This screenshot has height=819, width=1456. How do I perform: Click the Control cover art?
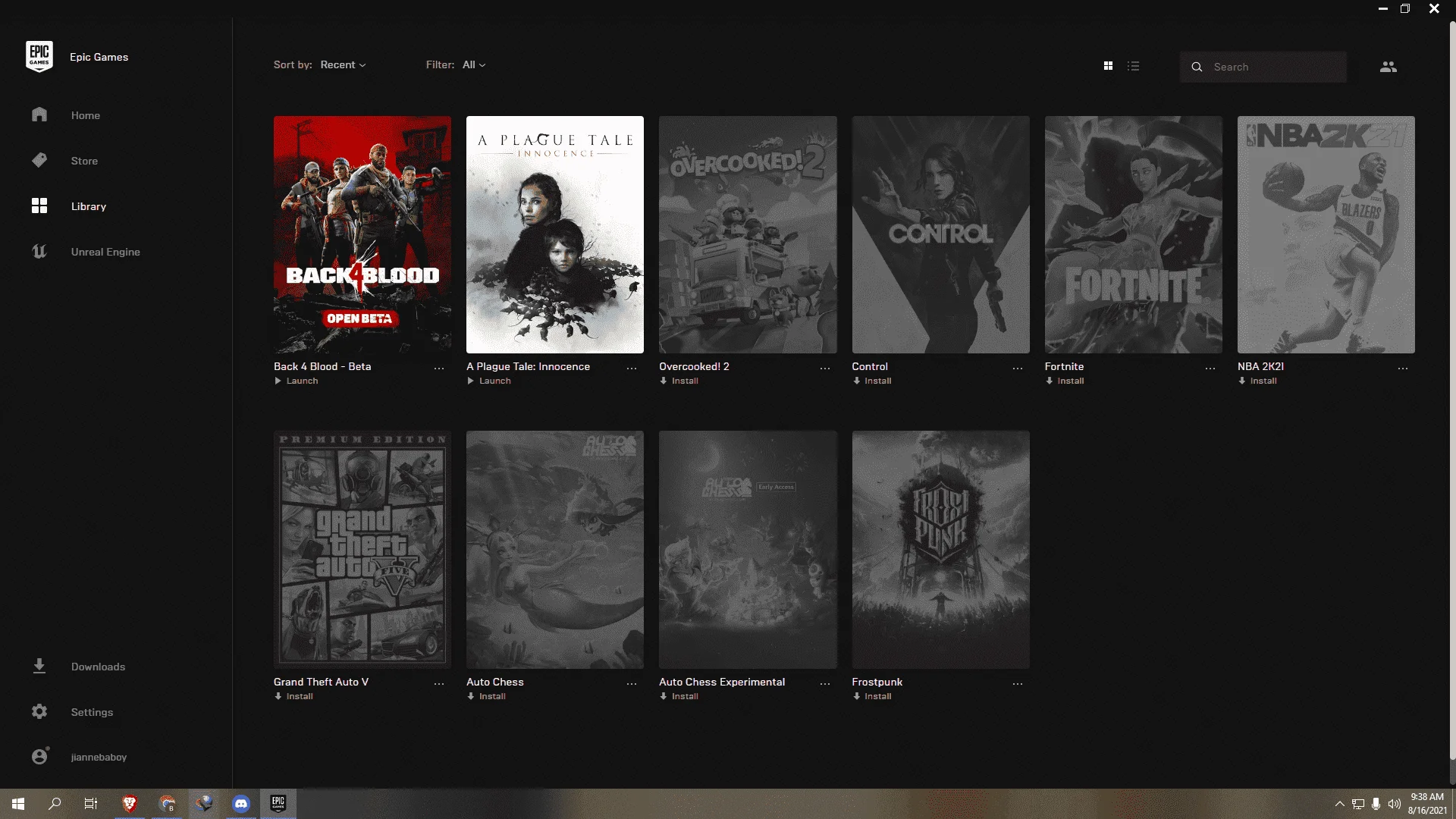pyautogui.click(x=941, y=234)
